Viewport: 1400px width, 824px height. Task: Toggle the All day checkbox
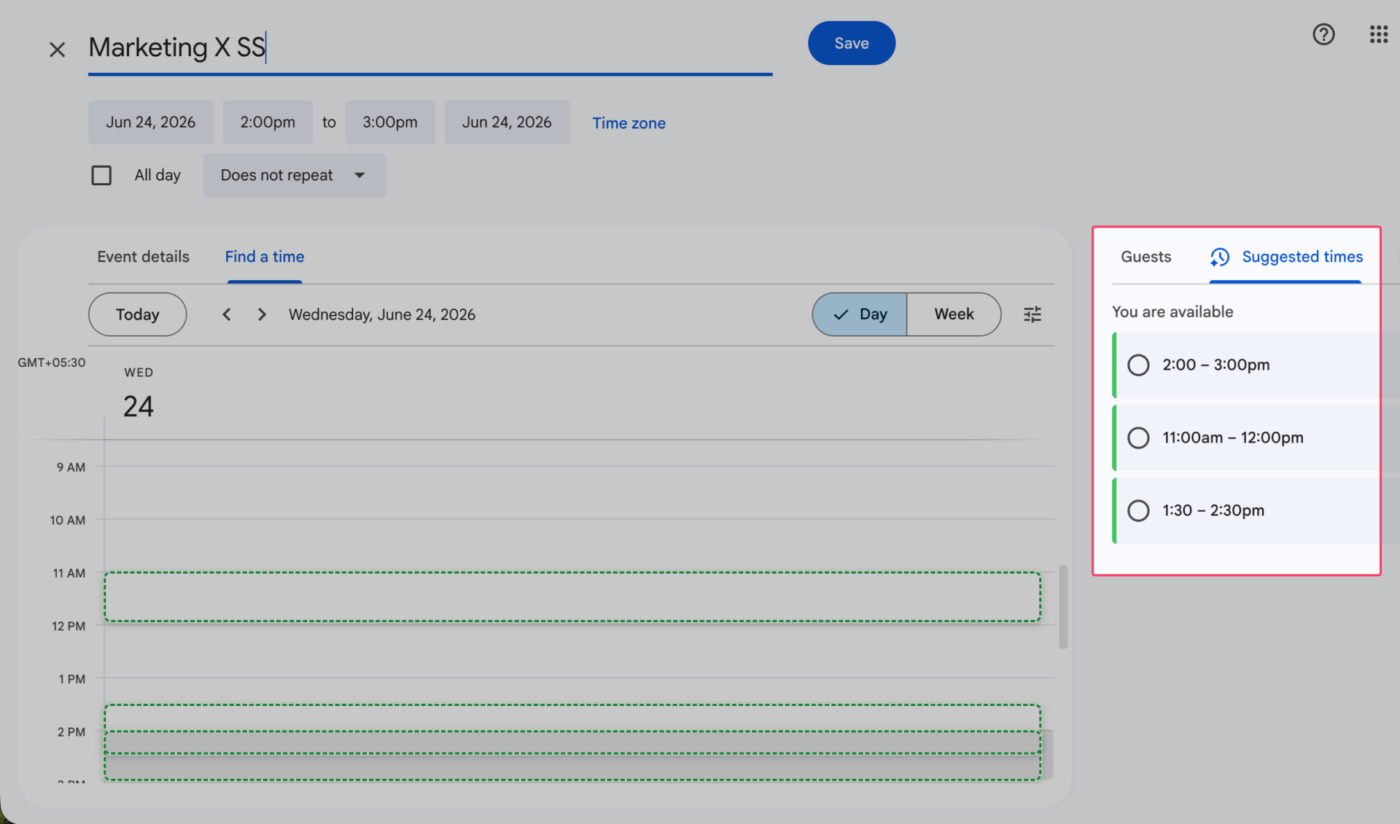101,175
